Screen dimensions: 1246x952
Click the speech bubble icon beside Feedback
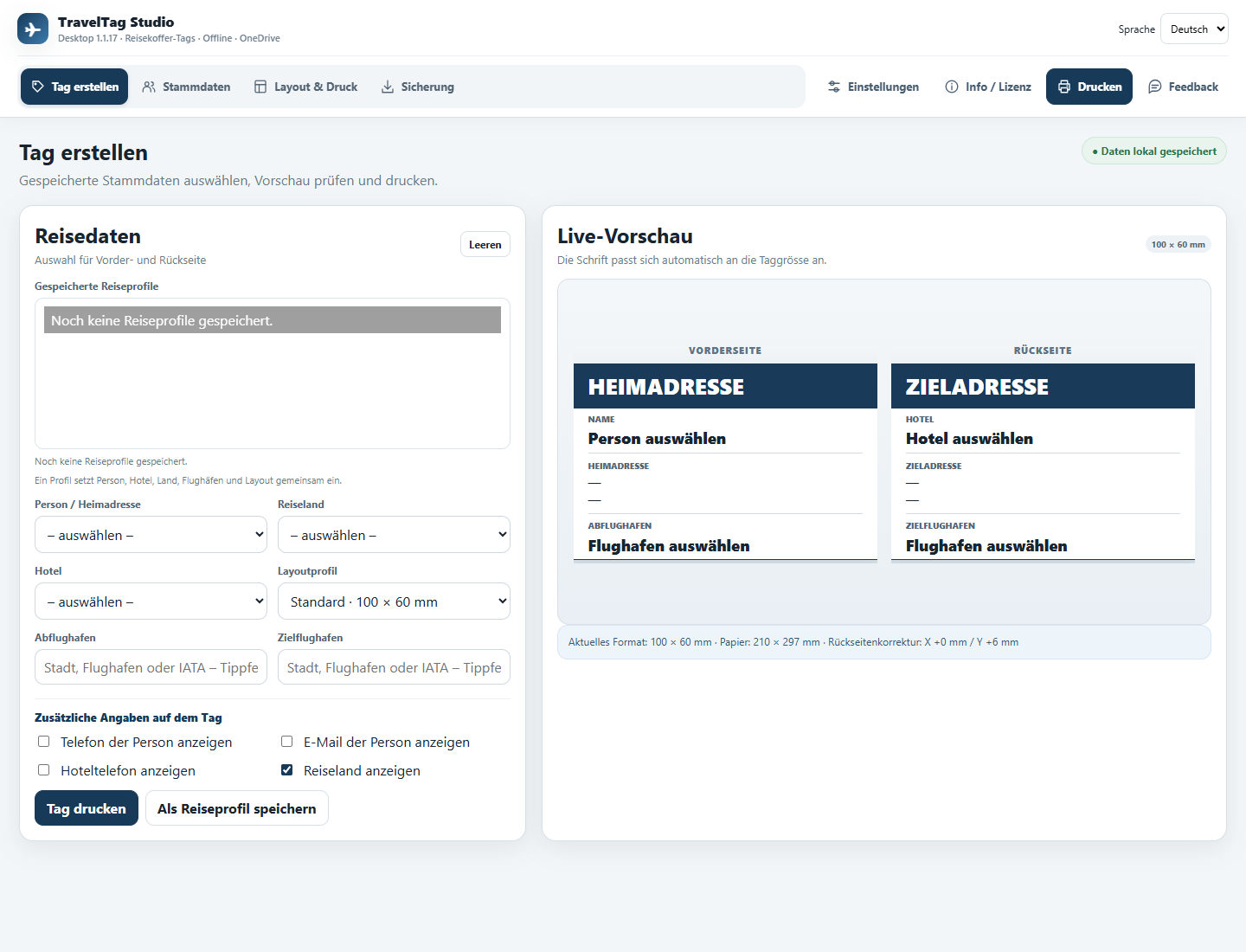pyautogui.click(x=1155, y=87)
